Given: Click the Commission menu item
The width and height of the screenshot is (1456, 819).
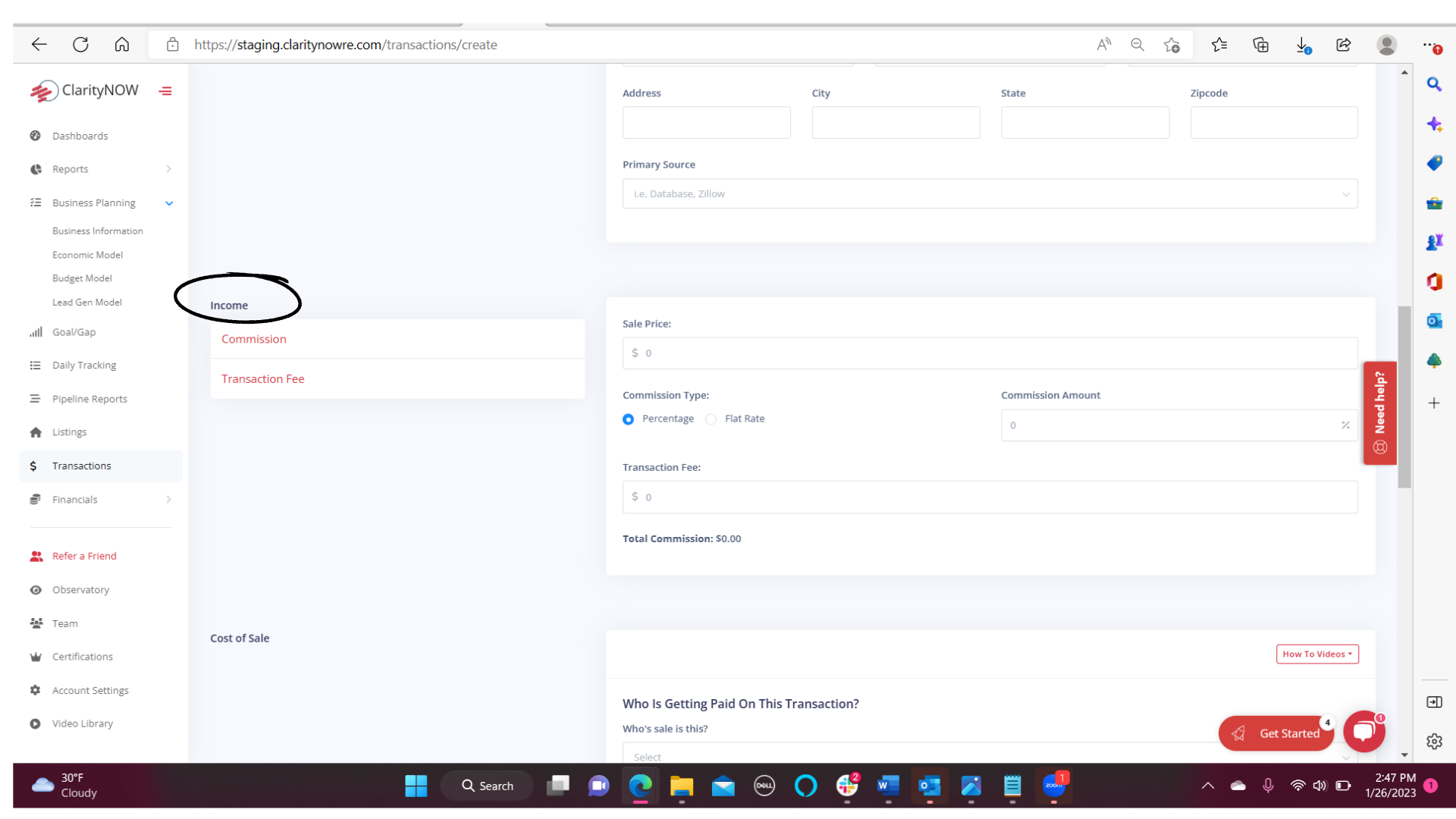Looking at the screenshot, I should (x=253, y=338).
